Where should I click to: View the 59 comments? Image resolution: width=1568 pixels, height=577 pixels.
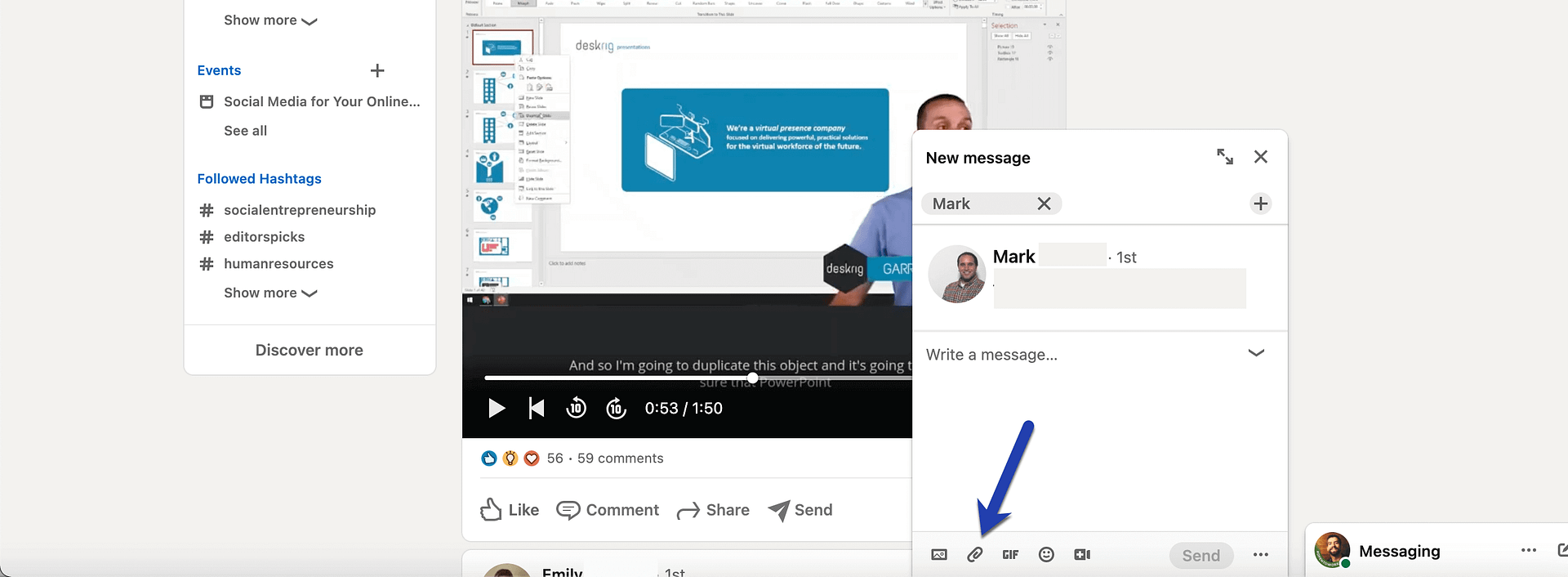pyautogui.click(x=620, y=458)
